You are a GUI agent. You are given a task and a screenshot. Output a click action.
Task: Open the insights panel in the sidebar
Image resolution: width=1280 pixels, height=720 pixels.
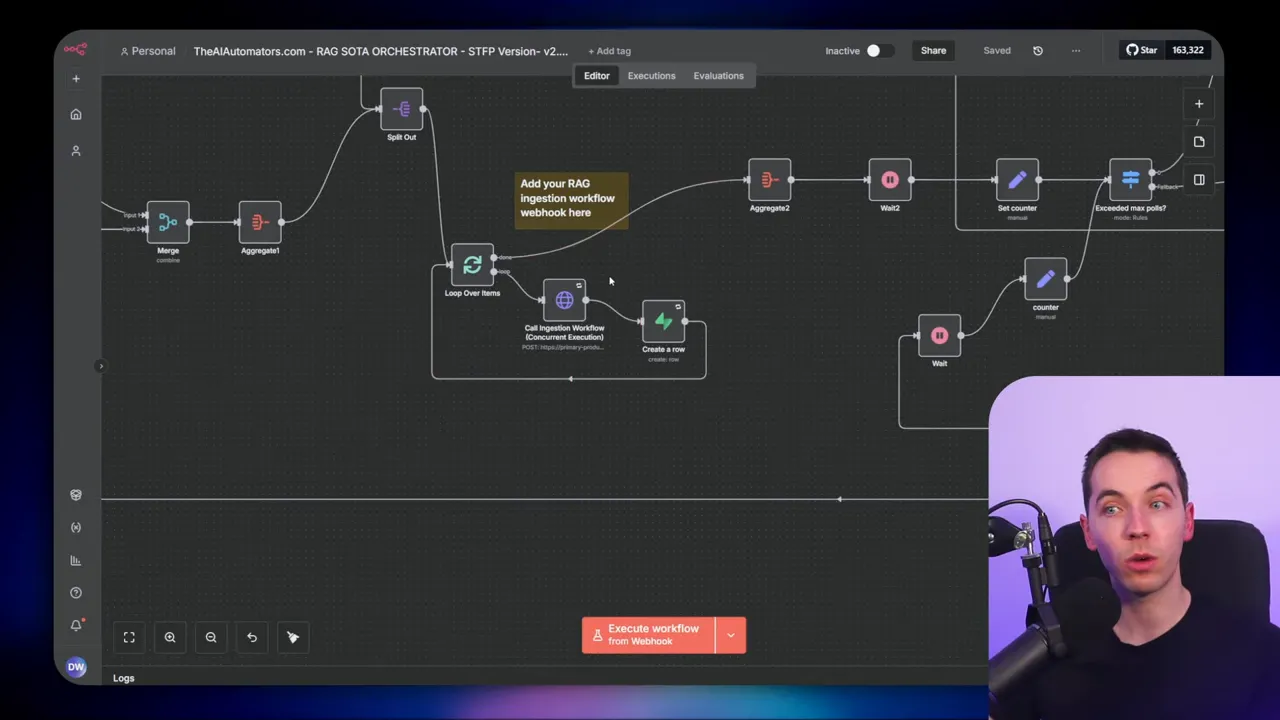pyautogui.click(x=75, y=560)
